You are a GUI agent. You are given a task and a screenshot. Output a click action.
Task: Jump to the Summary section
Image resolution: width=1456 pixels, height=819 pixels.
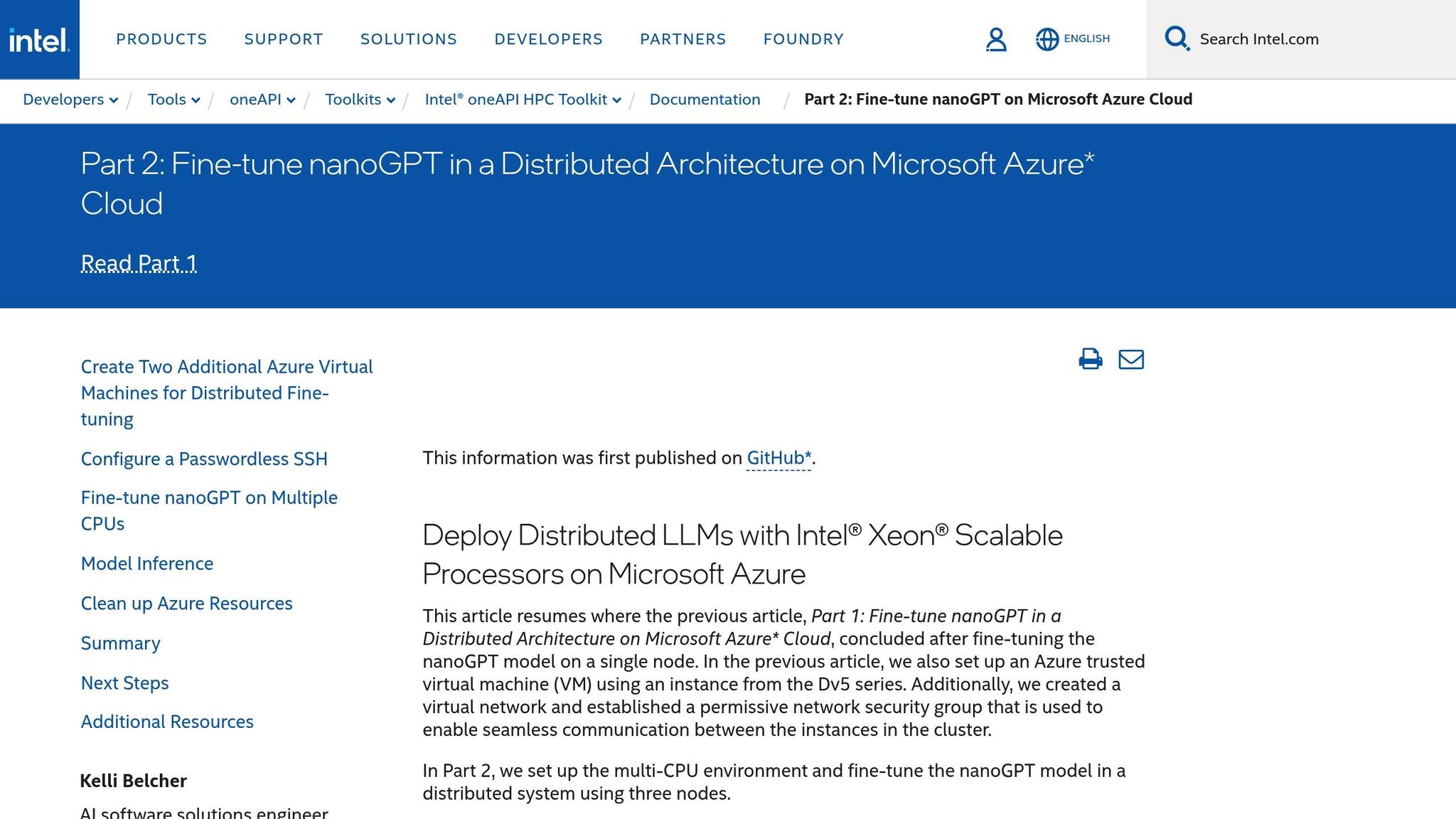[x=120, y=643]
